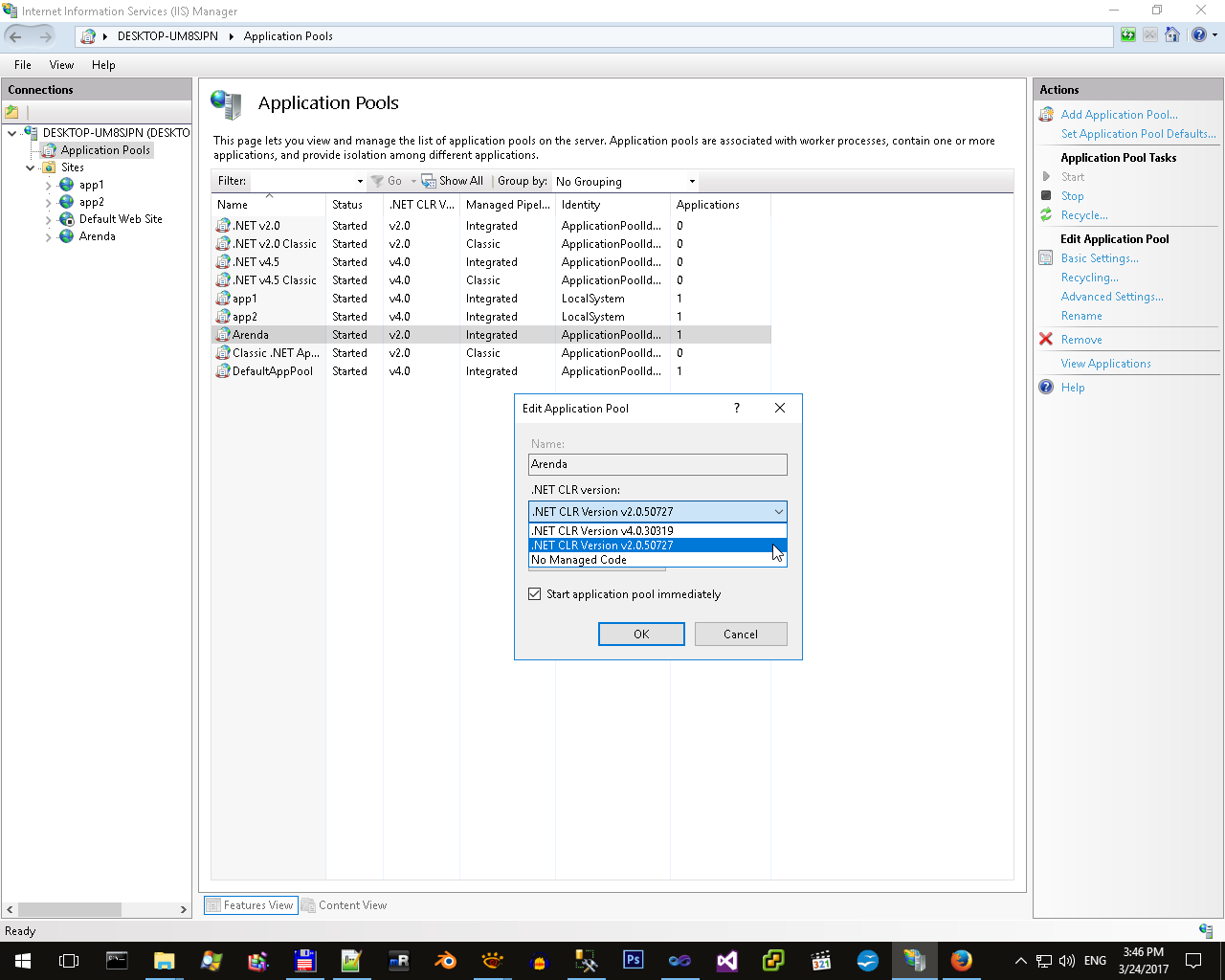1225x980 pixels.
Task: Click the Show All toolbar icon
Action: coord(429,181)
